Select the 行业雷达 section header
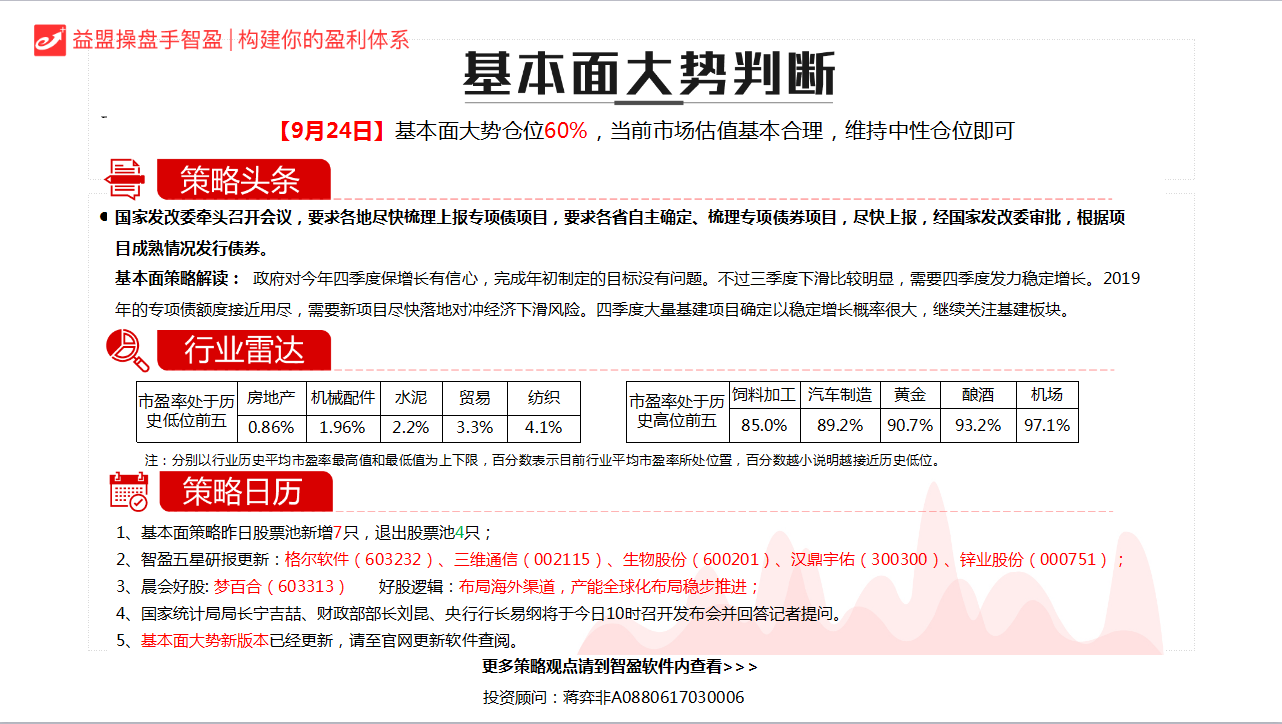Screen dimensions: 1282x724 [243, 351]
